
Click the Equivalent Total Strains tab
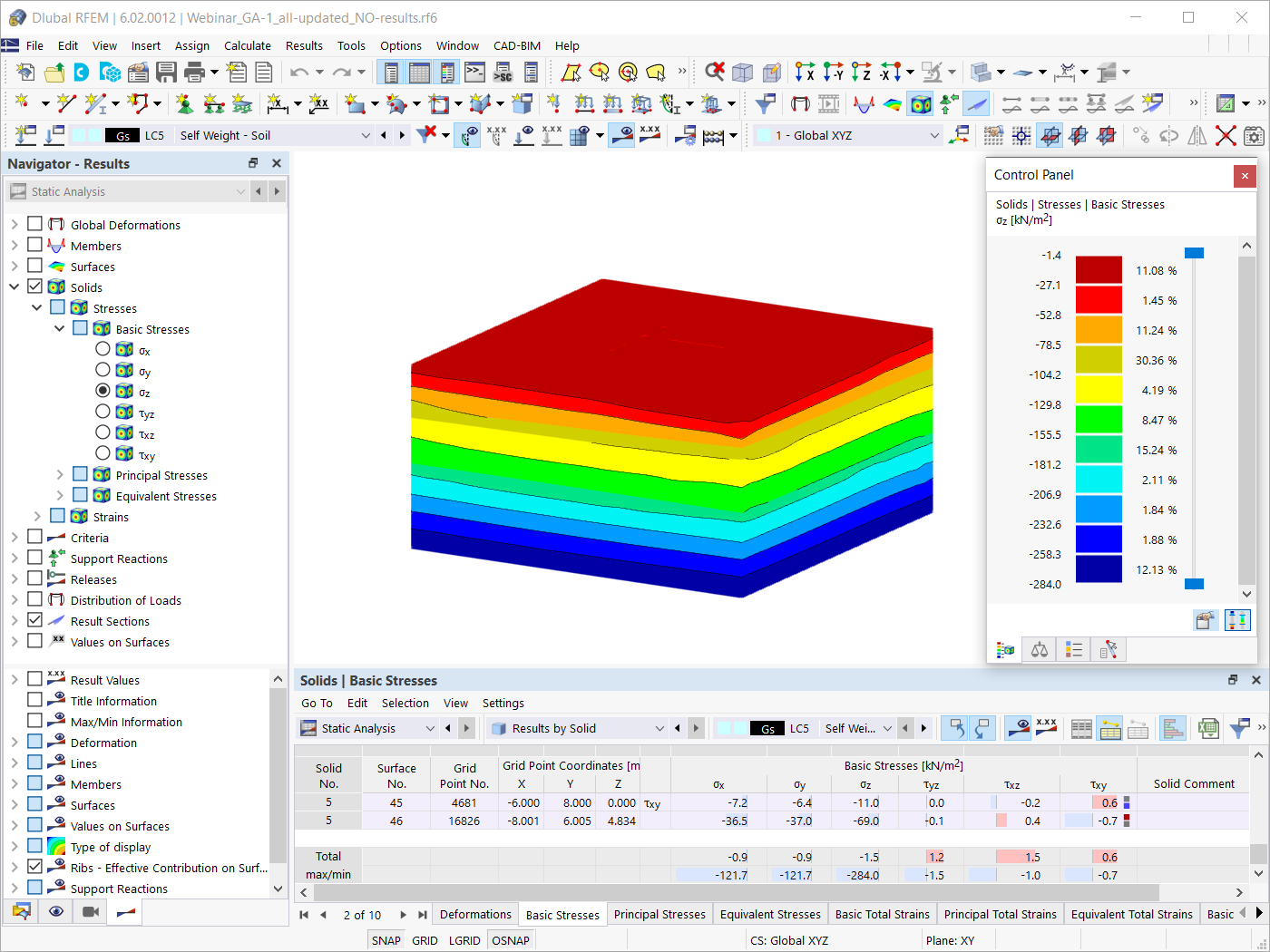coord(1132,914)
